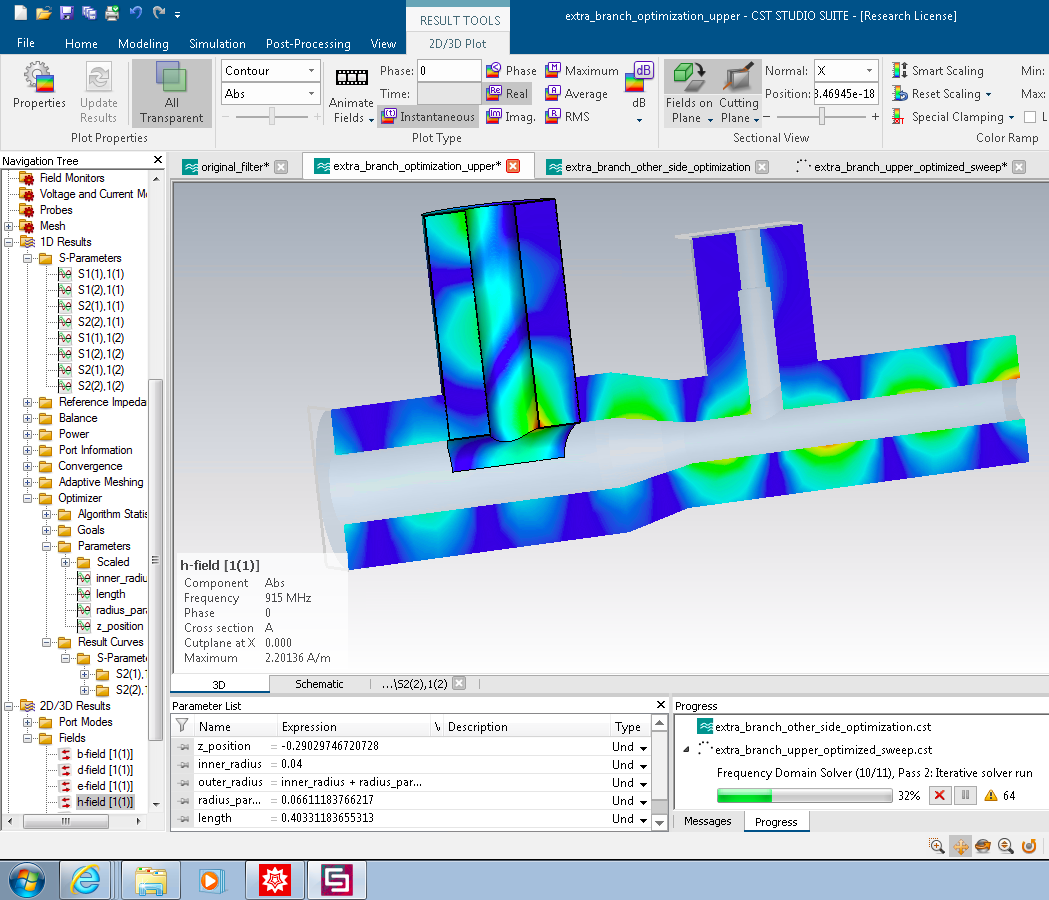This screenshot has width=1049, height=900.
Task: Toggle All Transparent view mode
Action: point(171,91)
